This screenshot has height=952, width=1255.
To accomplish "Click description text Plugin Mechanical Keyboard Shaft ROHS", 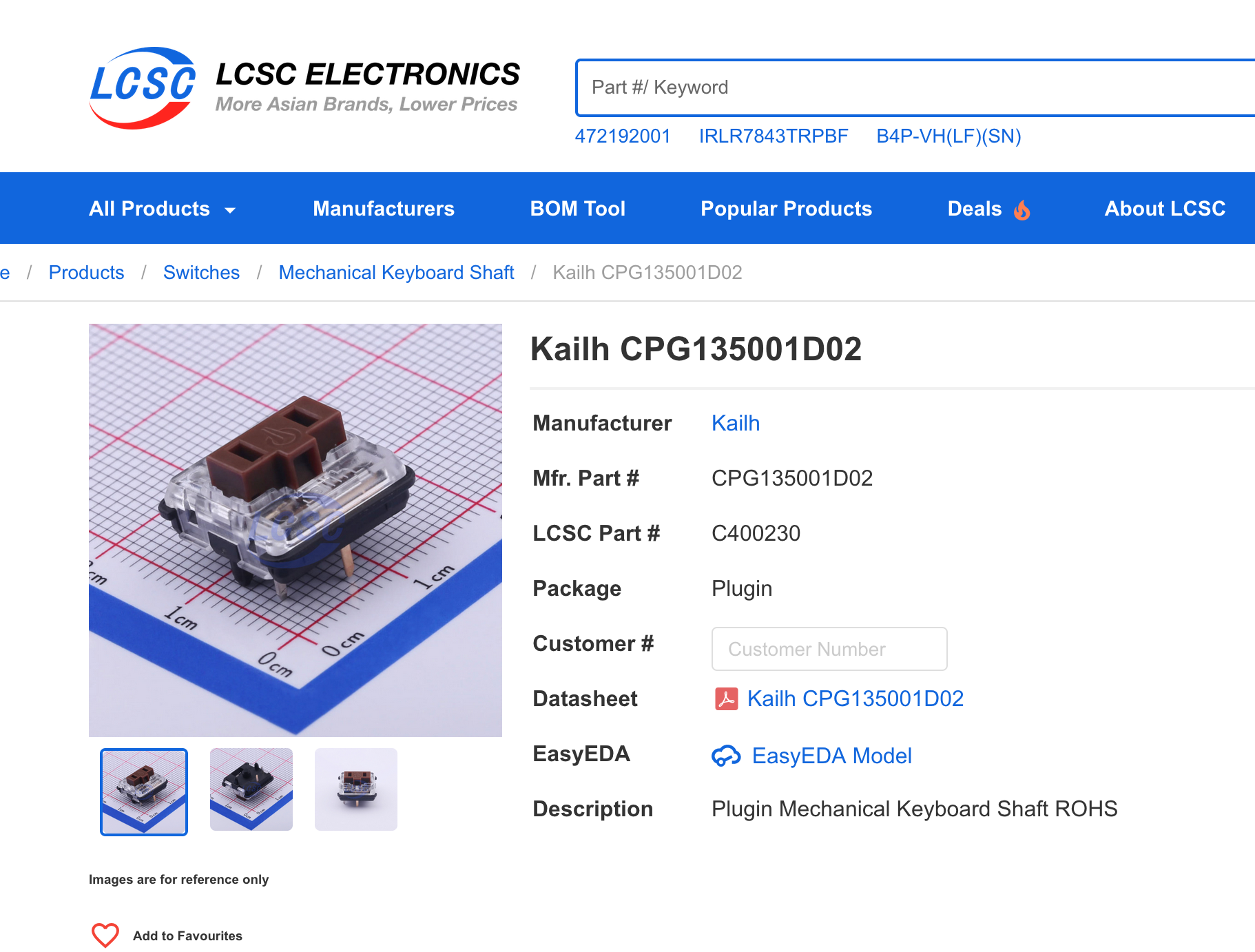I will click(914, 809).
